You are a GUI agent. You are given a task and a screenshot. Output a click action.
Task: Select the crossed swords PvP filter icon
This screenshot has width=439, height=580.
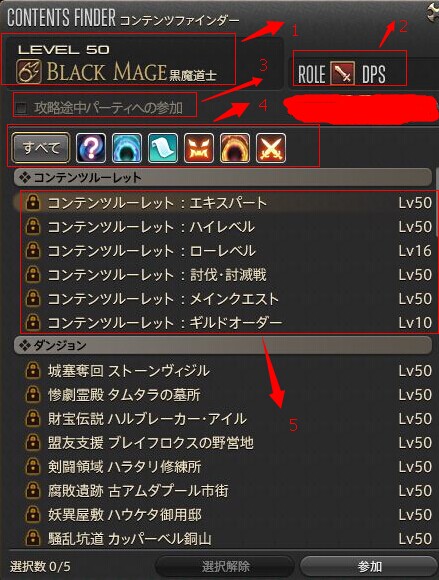click(x=271, y=148)
